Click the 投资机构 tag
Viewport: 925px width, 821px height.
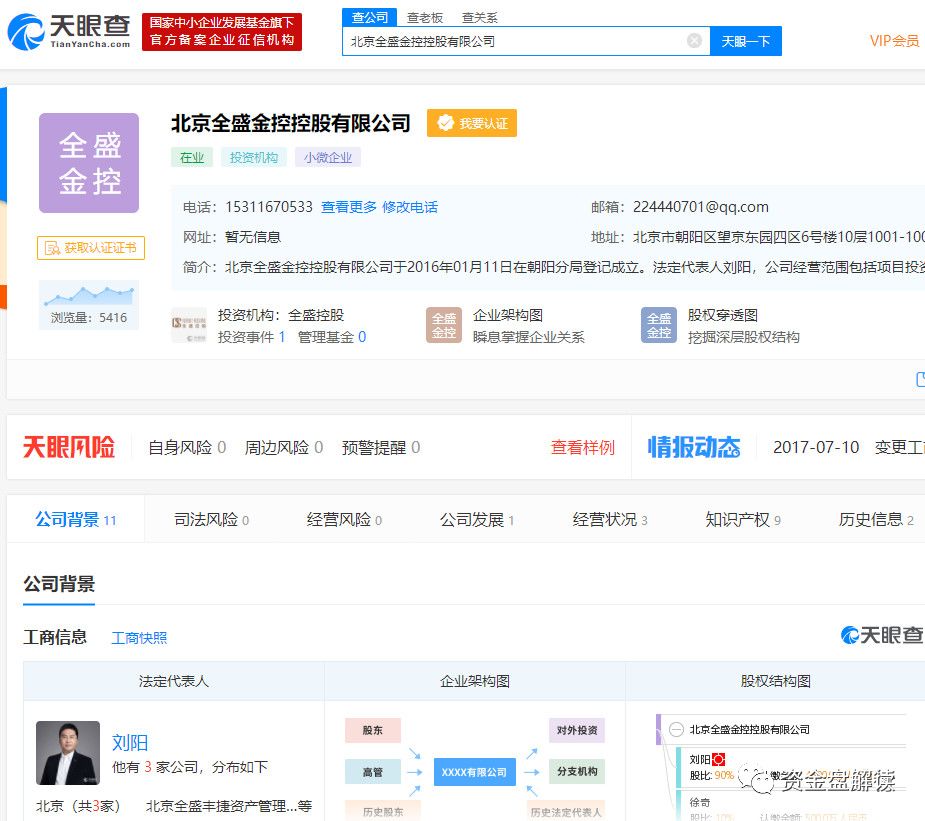[254, 157]
